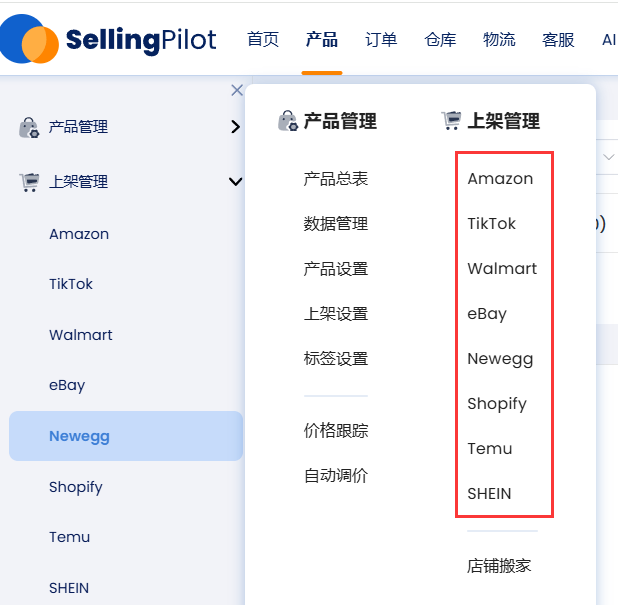Click the 产品管理 bag icon in the sidebar
The width and height of the screenshot is (618, 605).
tap(29, 127)
